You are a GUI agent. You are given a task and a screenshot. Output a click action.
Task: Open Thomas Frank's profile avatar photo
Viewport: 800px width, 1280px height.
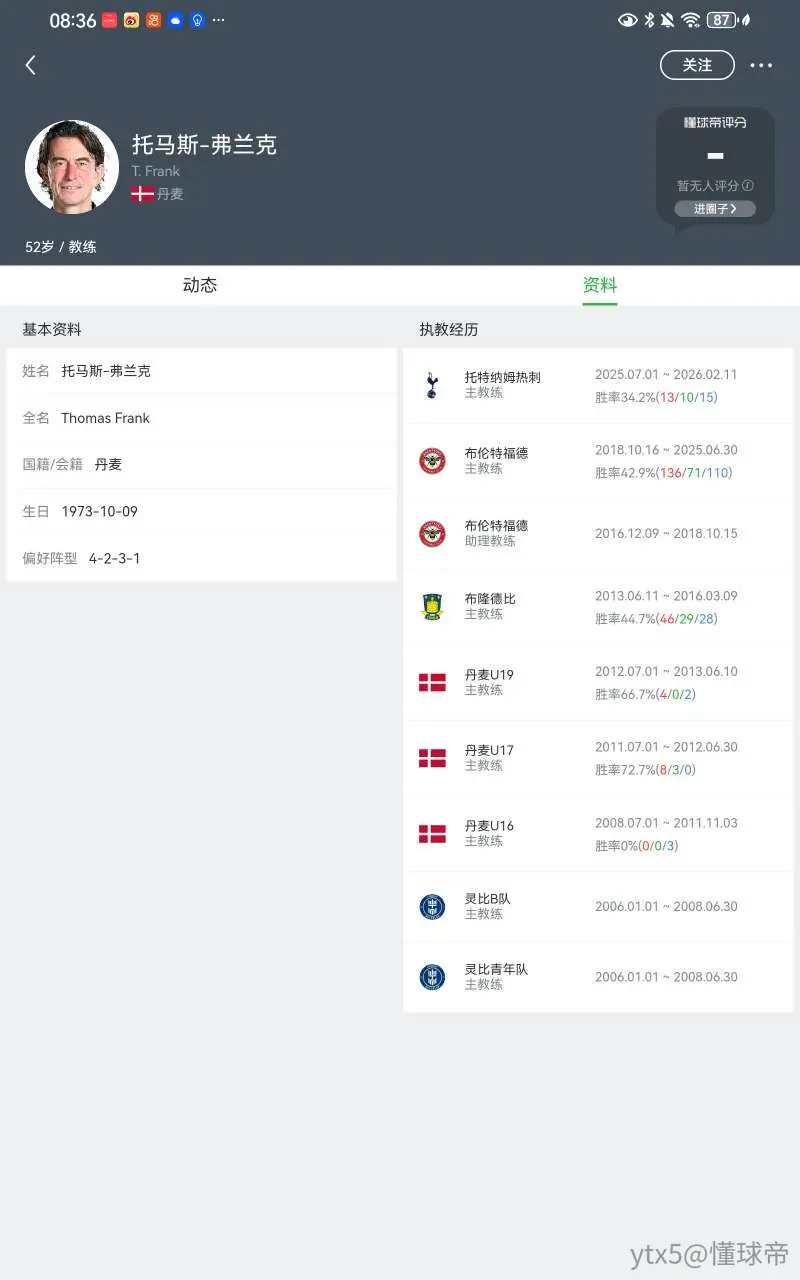[72, 167]
